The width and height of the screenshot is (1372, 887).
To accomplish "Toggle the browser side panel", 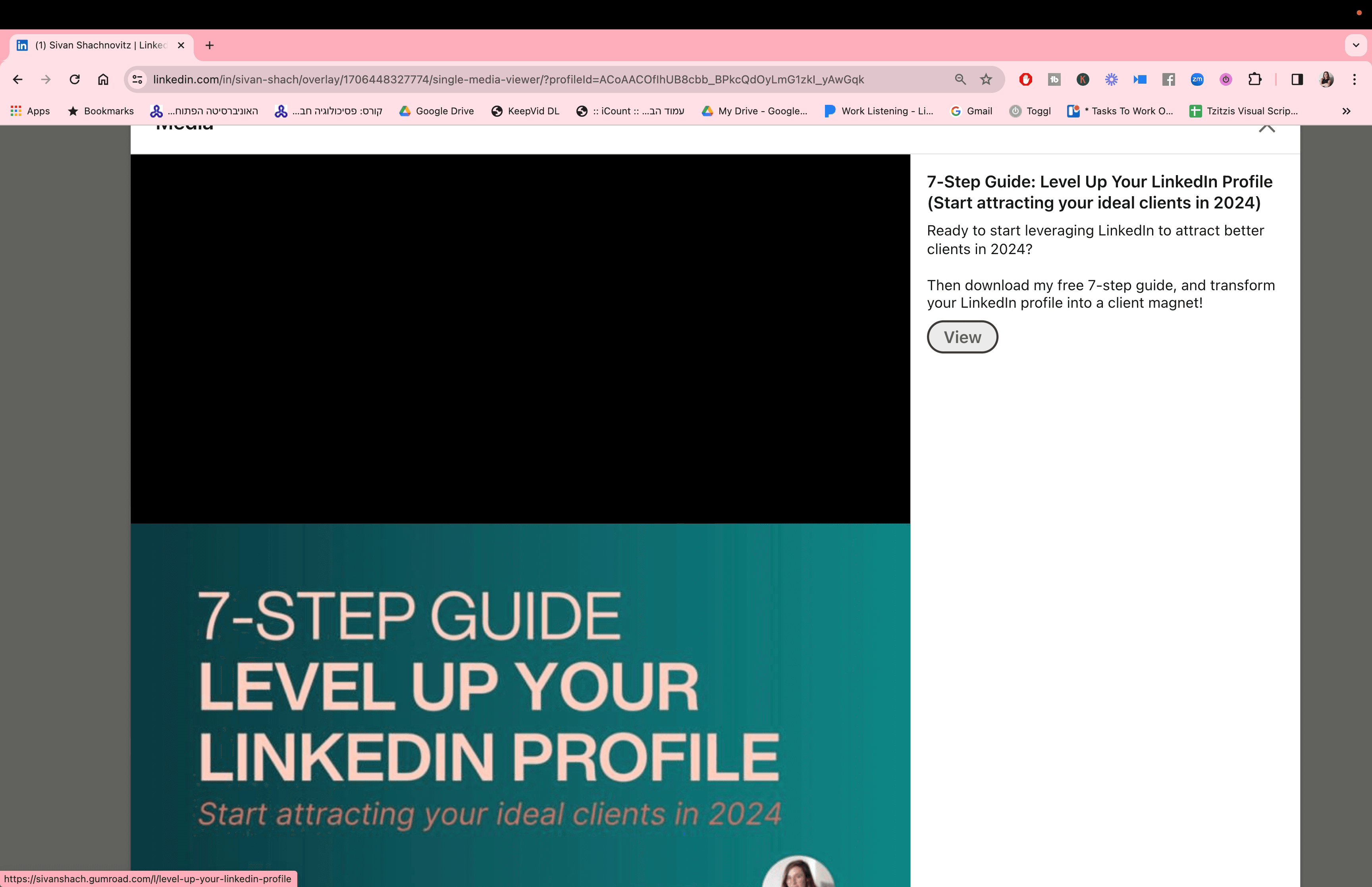I will click(x=1297, y=79).
